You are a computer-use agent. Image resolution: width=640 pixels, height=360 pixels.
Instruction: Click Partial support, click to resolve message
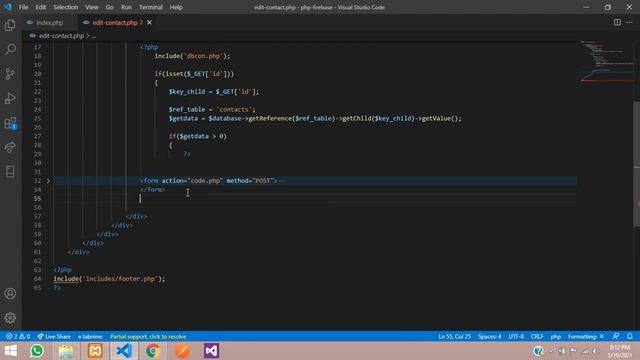[x=148, y=336]
